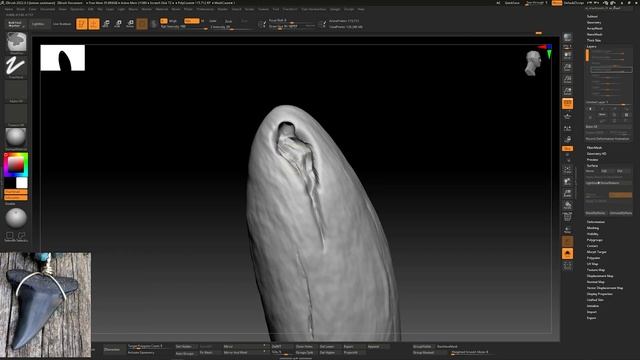
Task: Click the BPR render icon
Action: click(x=567, y=38)
